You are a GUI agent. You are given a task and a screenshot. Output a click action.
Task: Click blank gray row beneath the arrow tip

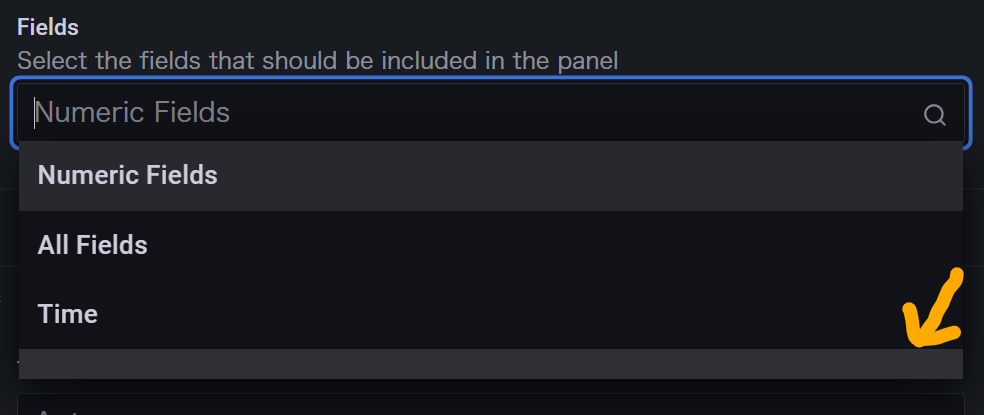(916, 364)
